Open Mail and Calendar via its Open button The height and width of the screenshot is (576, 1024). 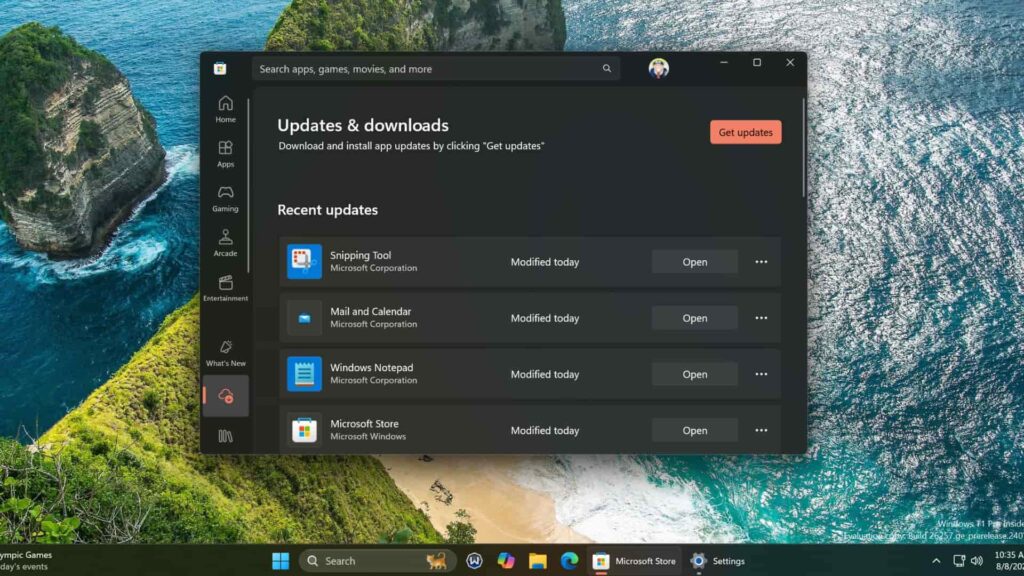pos(694,317)
